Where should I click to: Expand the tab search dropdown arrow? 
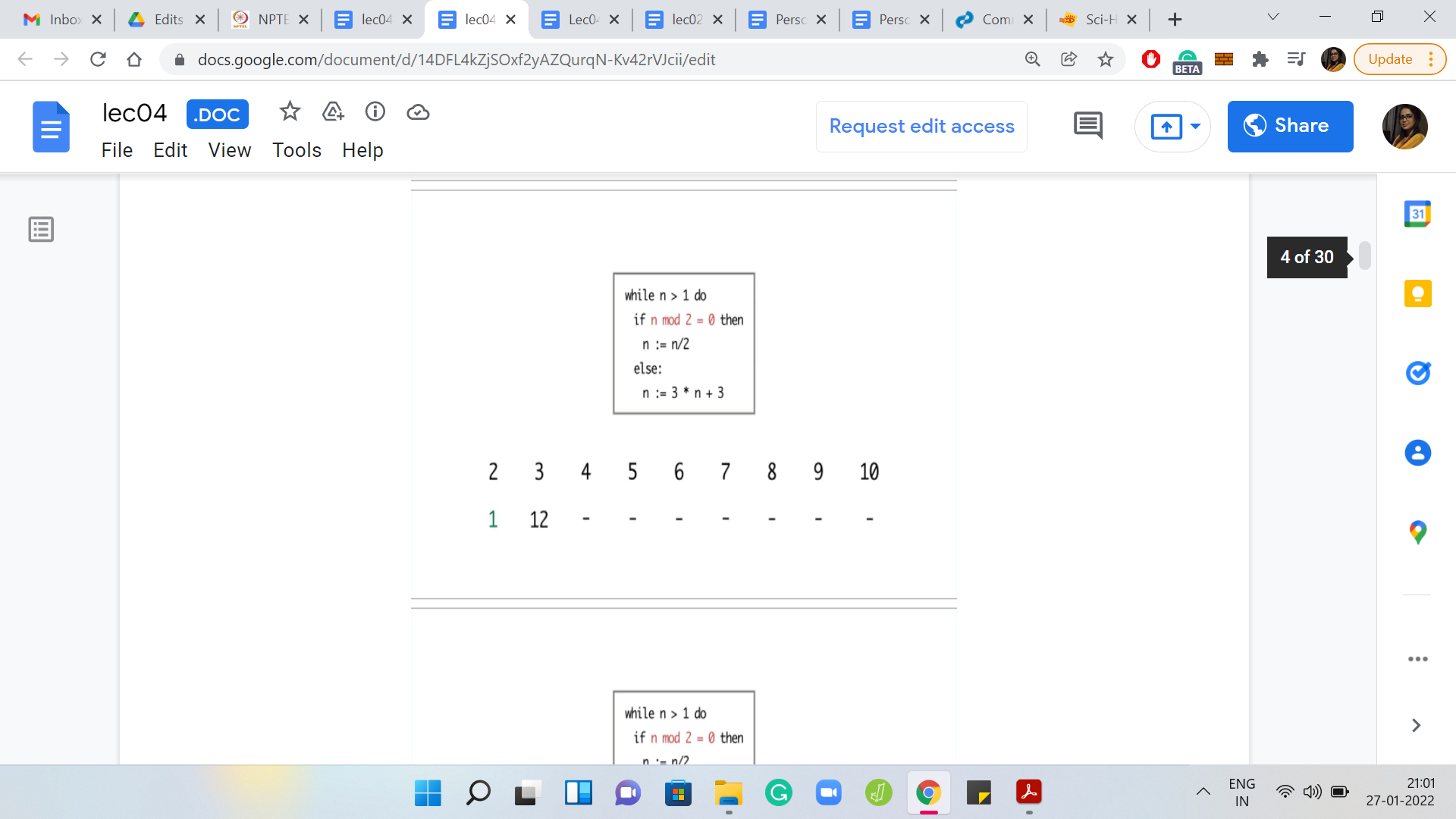(x=1273, y=17)
